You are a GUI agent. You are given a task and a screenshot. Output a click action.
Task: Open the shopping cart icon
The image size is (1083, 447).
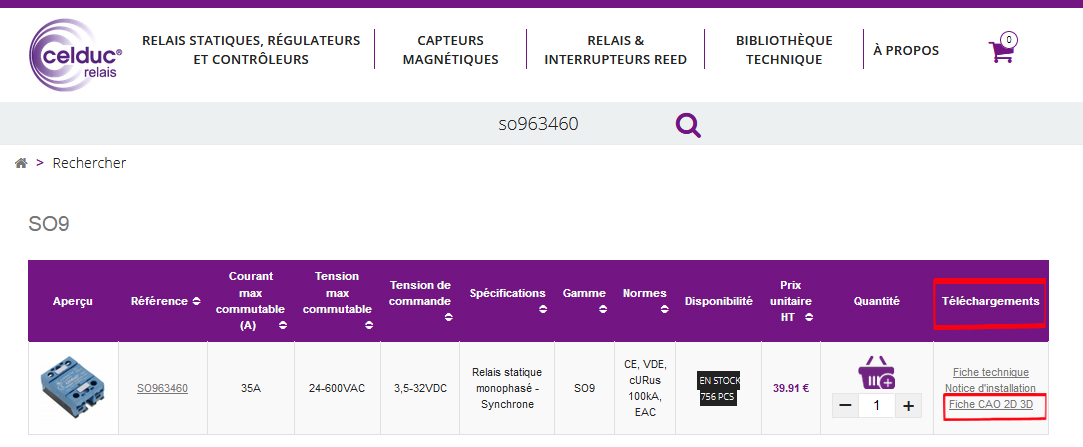(x=1002, y=50)
